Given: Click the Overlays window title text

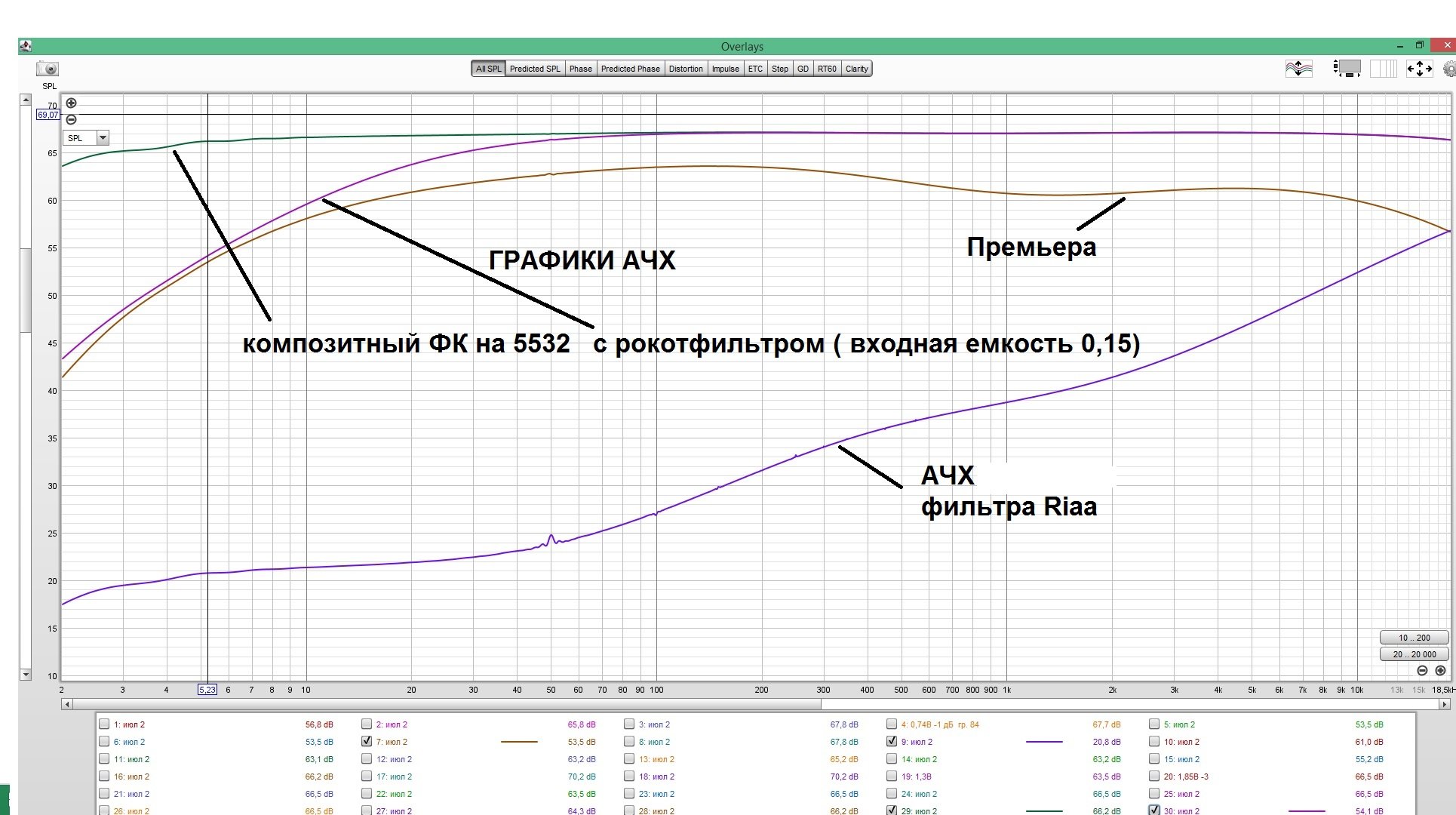Looking at the screenshot, I should coord(742,47).
